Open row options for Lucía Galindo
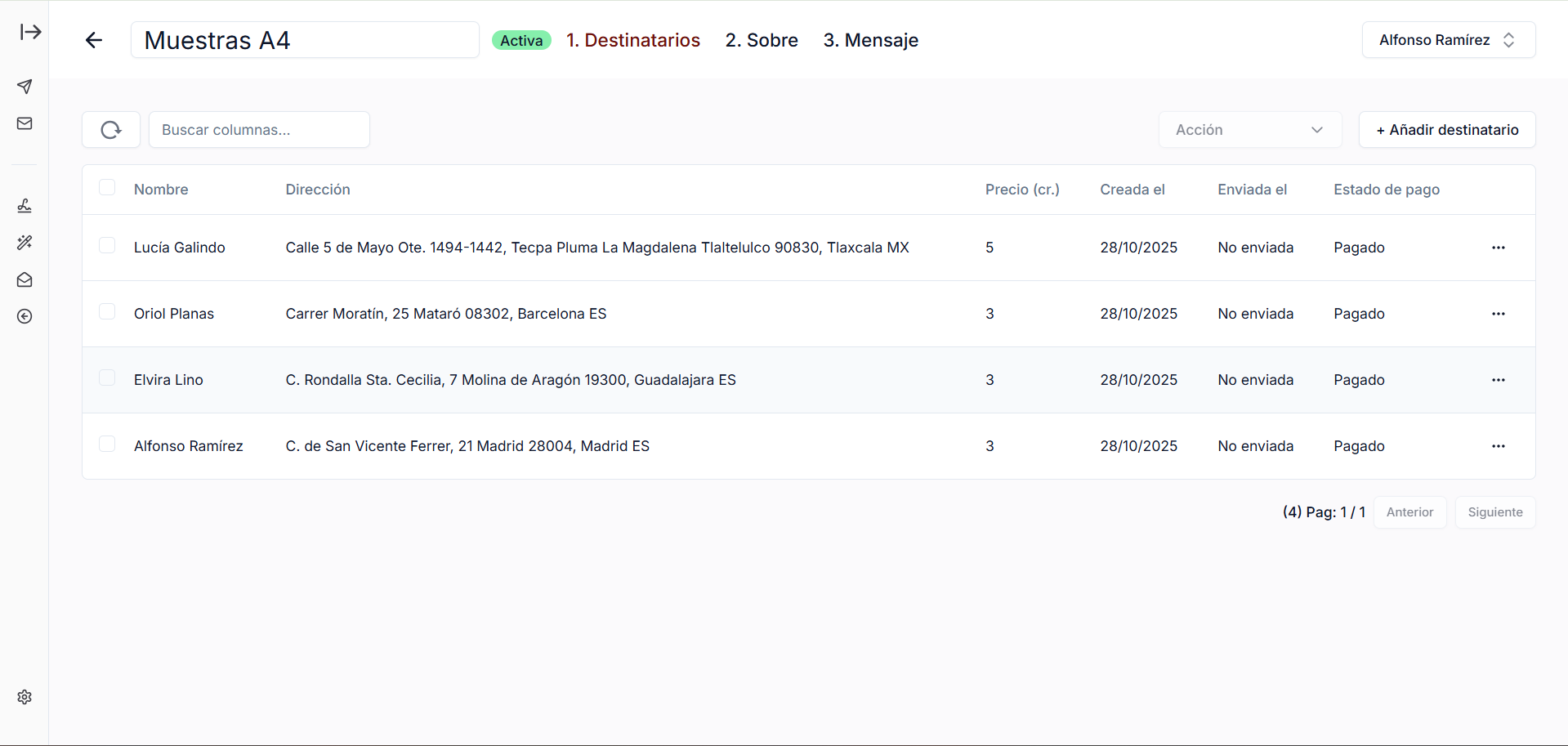The image size is (1568, 746). (1498, 248)
